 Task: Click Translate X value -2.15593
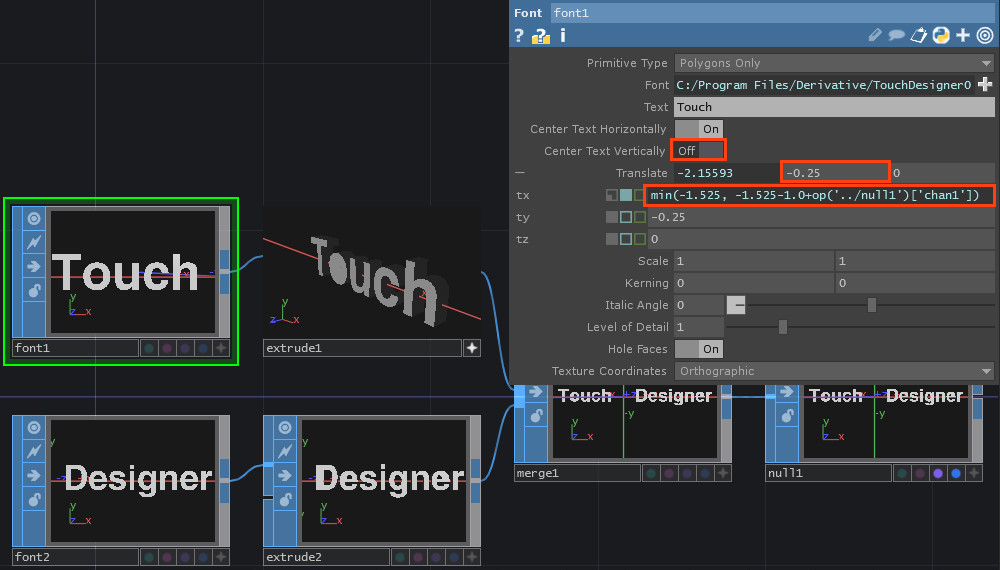pos(727,173)
